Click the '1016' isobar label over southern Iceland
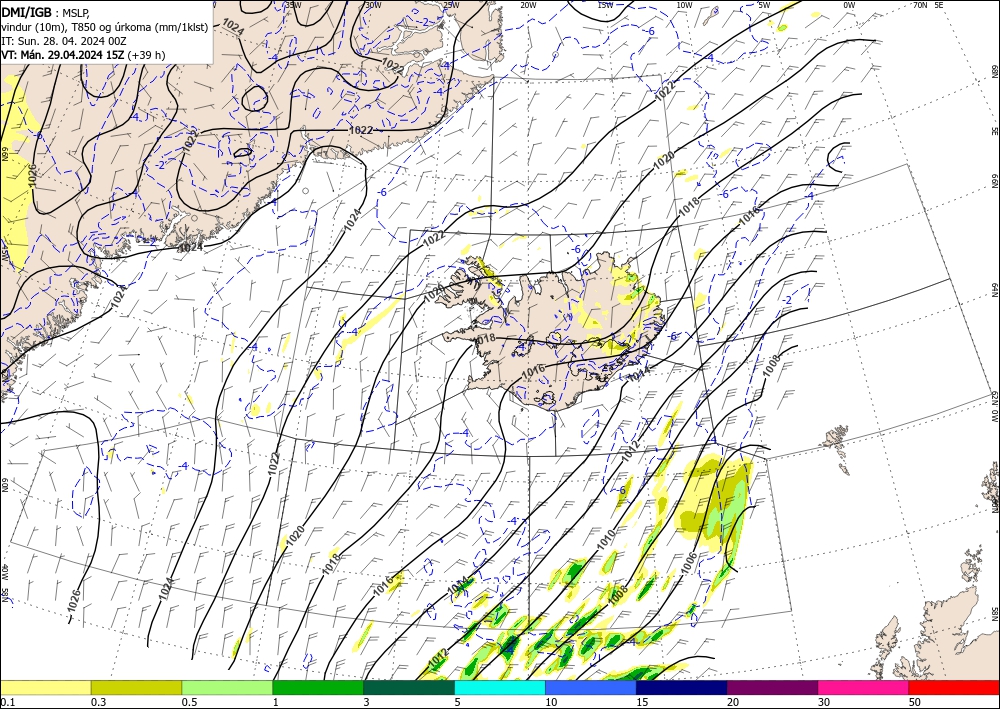 tap(533, 369)
